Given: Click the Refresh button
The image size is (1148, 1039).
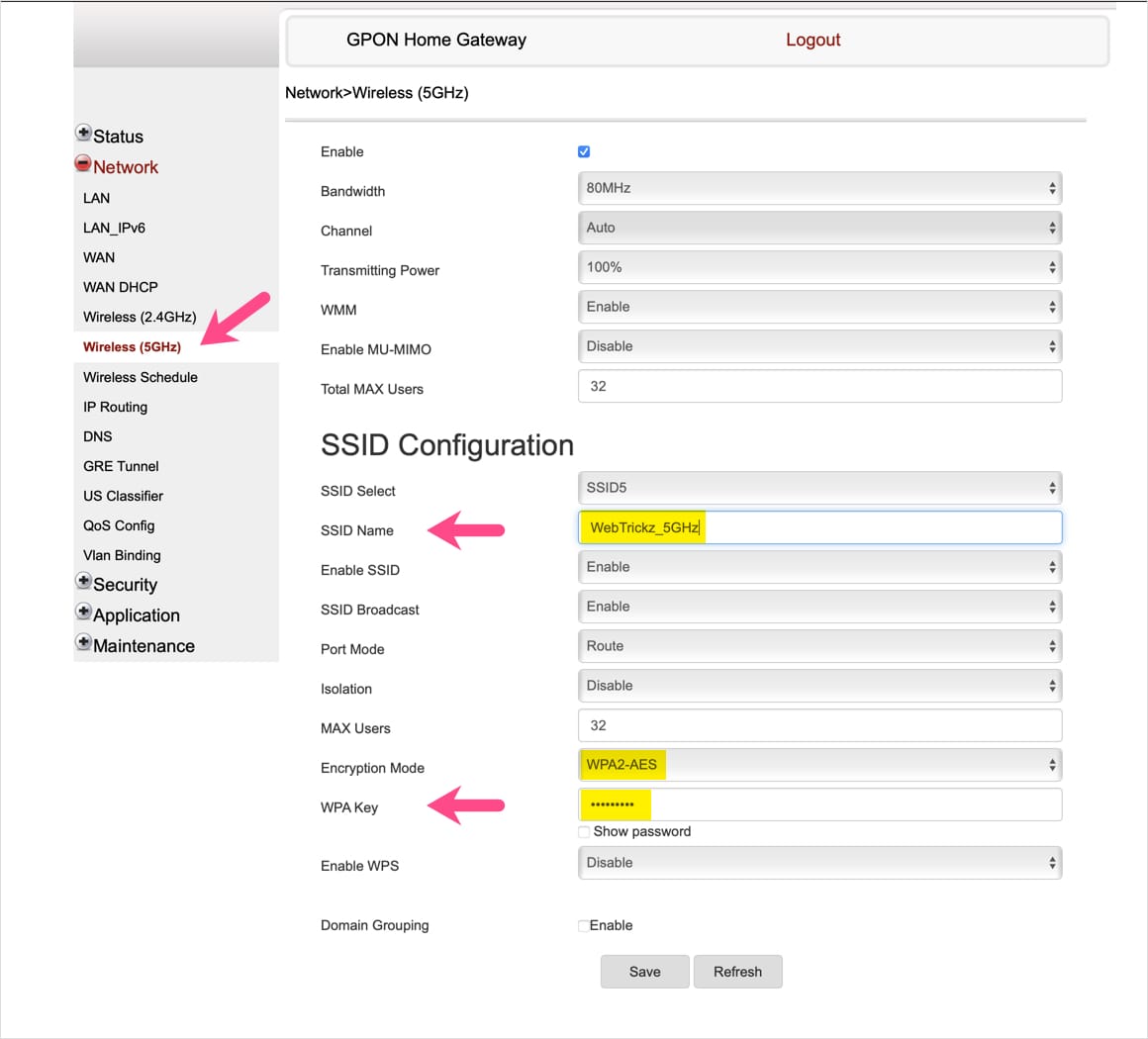Looking at the screenshot, I should click(x=738, y=972).
